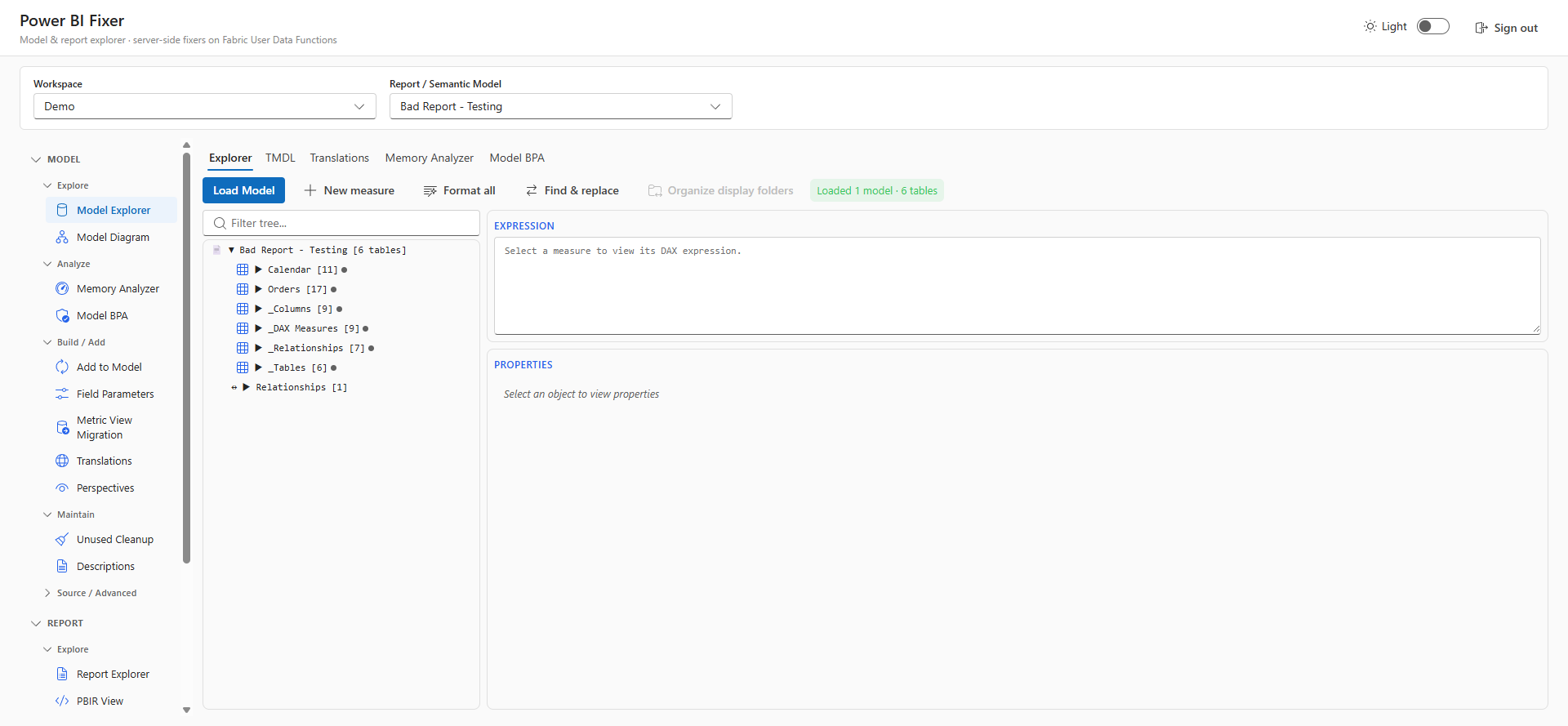Expand the _Relationships table tree node

pos(258,348)
